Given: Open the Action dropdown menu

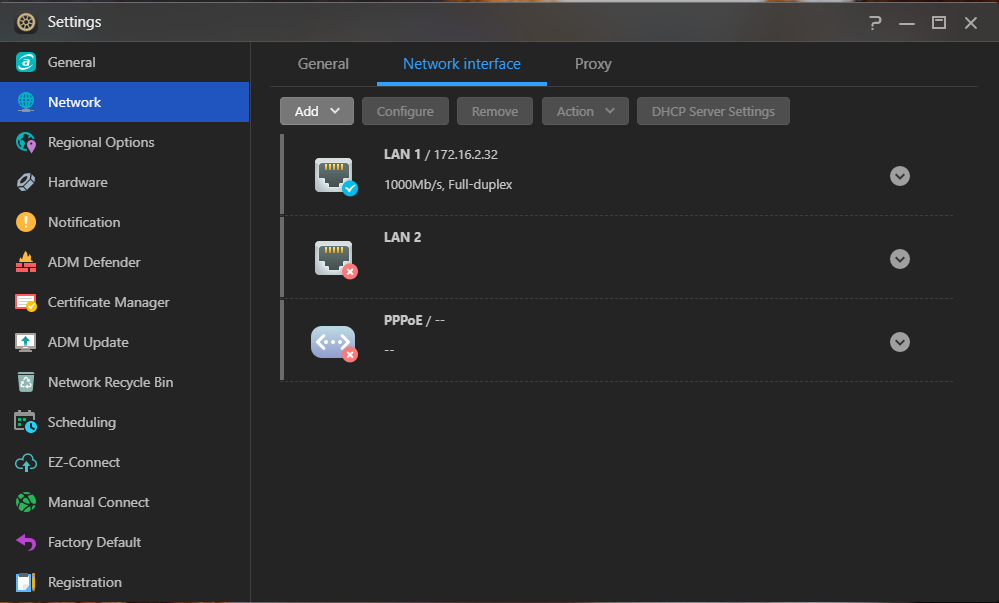Looking at the screenshot, I should click(585, 111).
